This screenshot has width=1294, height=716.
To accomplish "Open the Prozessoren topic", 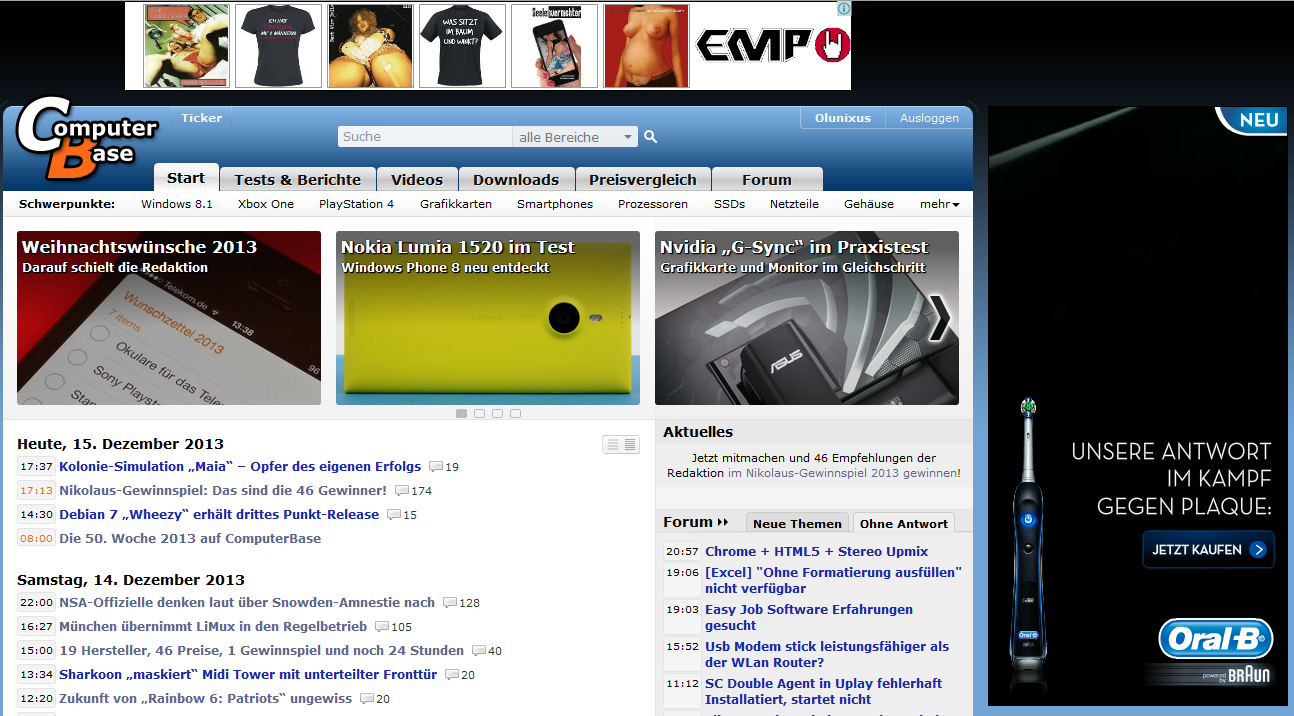I will (653, 204).
